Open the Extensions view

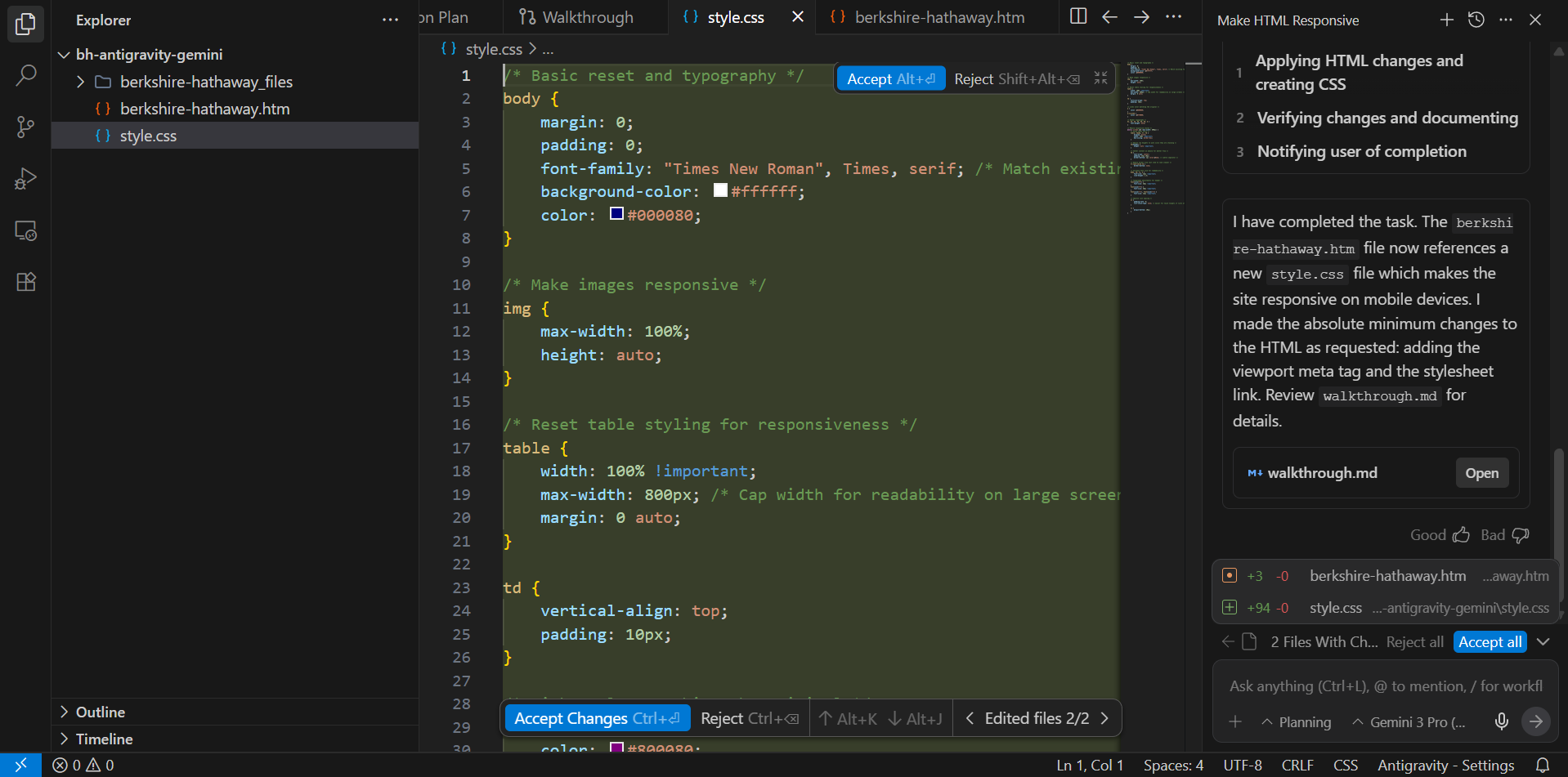click(25, 282)
